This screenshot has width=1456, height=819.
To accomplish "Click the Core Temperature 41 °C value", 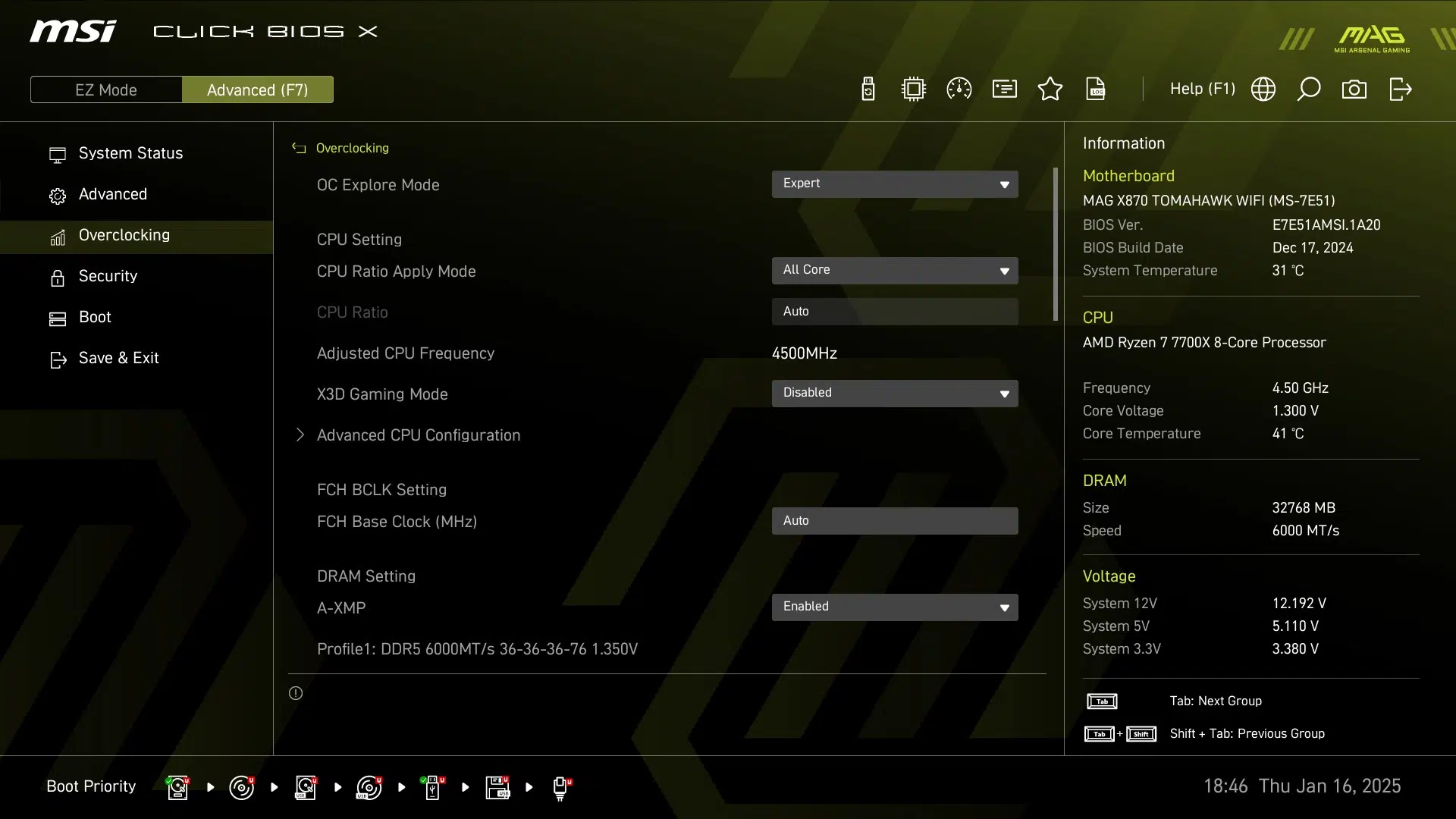I will [1288, 434].
